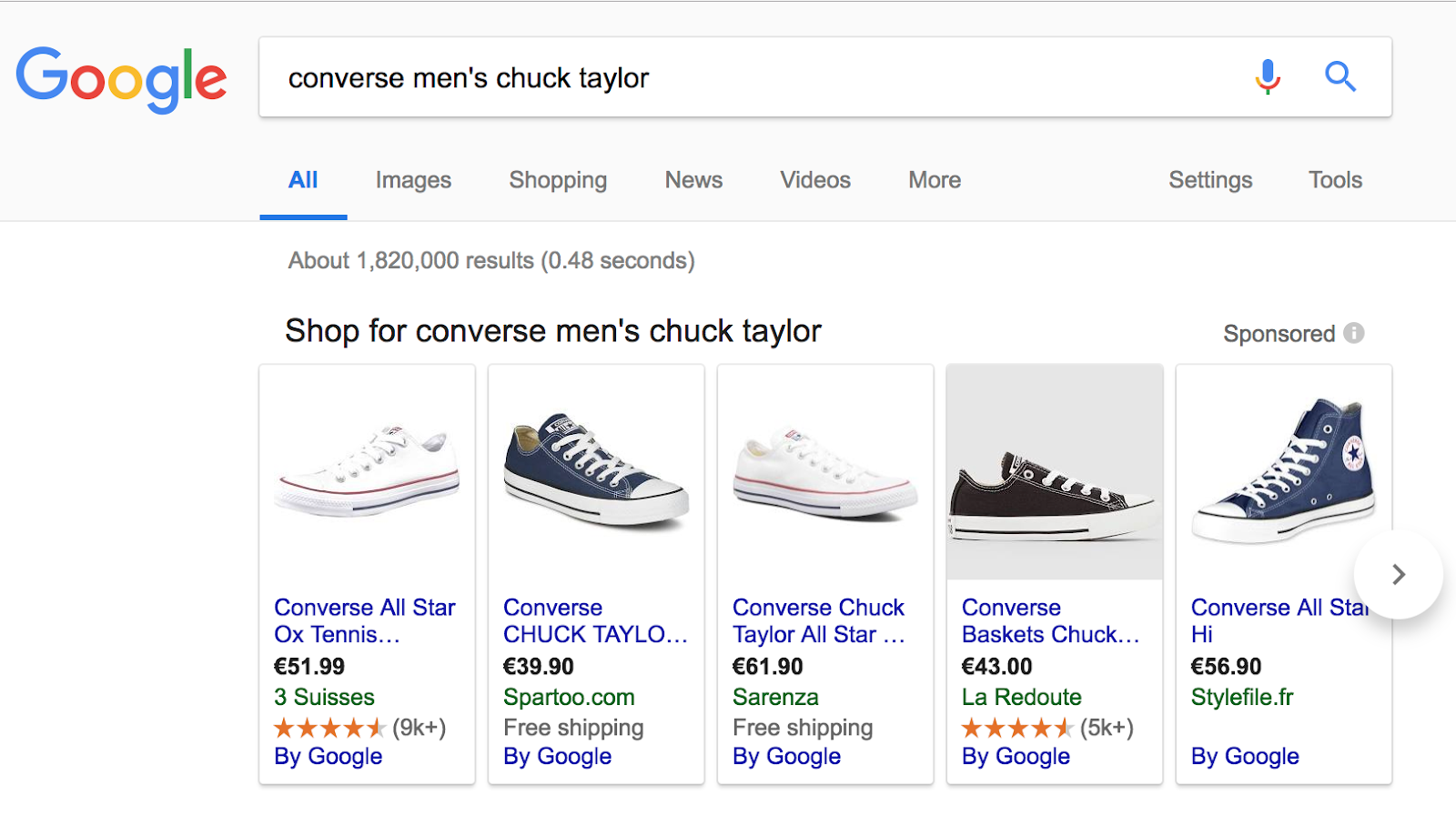Click Free shipping under Sarenza
This screenshot has height=816, width=1456.
(804, 728)
